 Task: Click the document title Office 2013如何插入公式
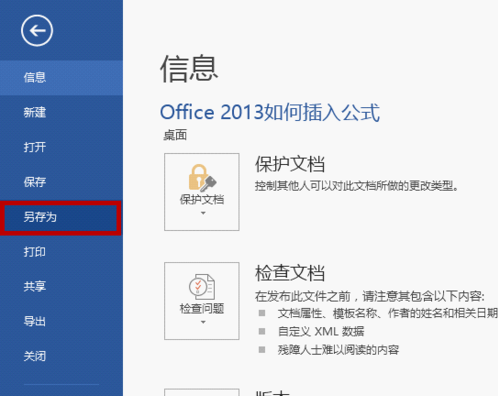(270, 112)
